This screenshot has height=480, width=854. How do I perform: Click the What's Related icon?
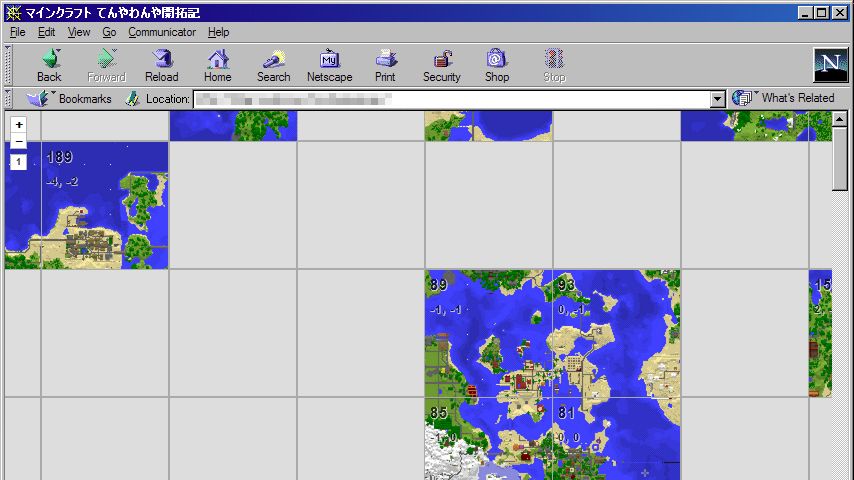coord(742,98)
